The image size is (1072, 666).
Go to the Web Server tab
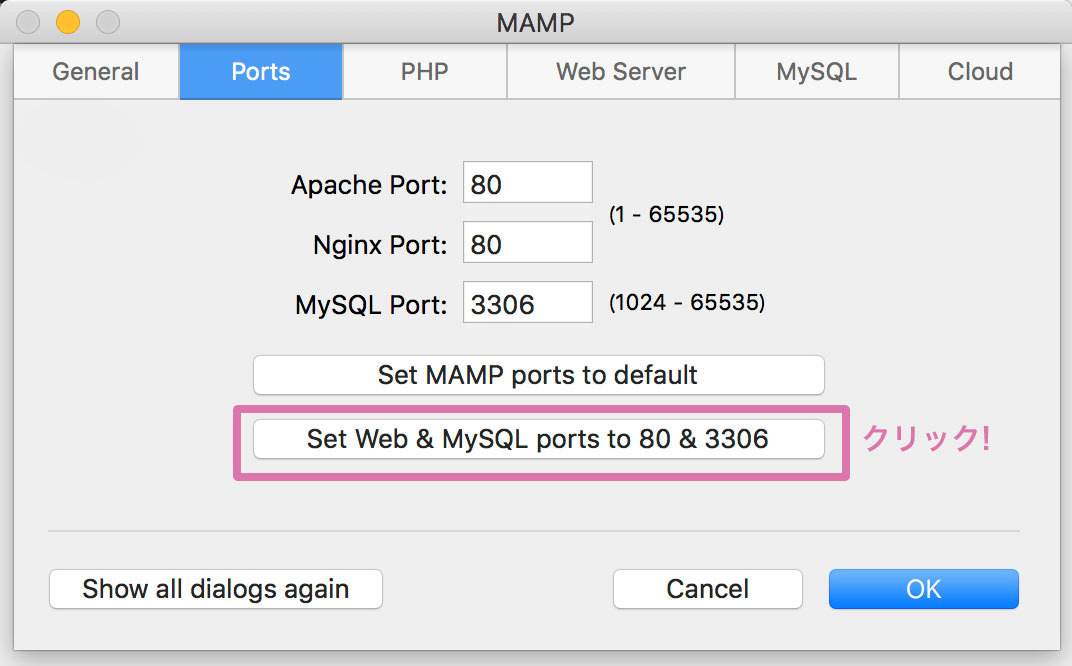click(621, 72)
